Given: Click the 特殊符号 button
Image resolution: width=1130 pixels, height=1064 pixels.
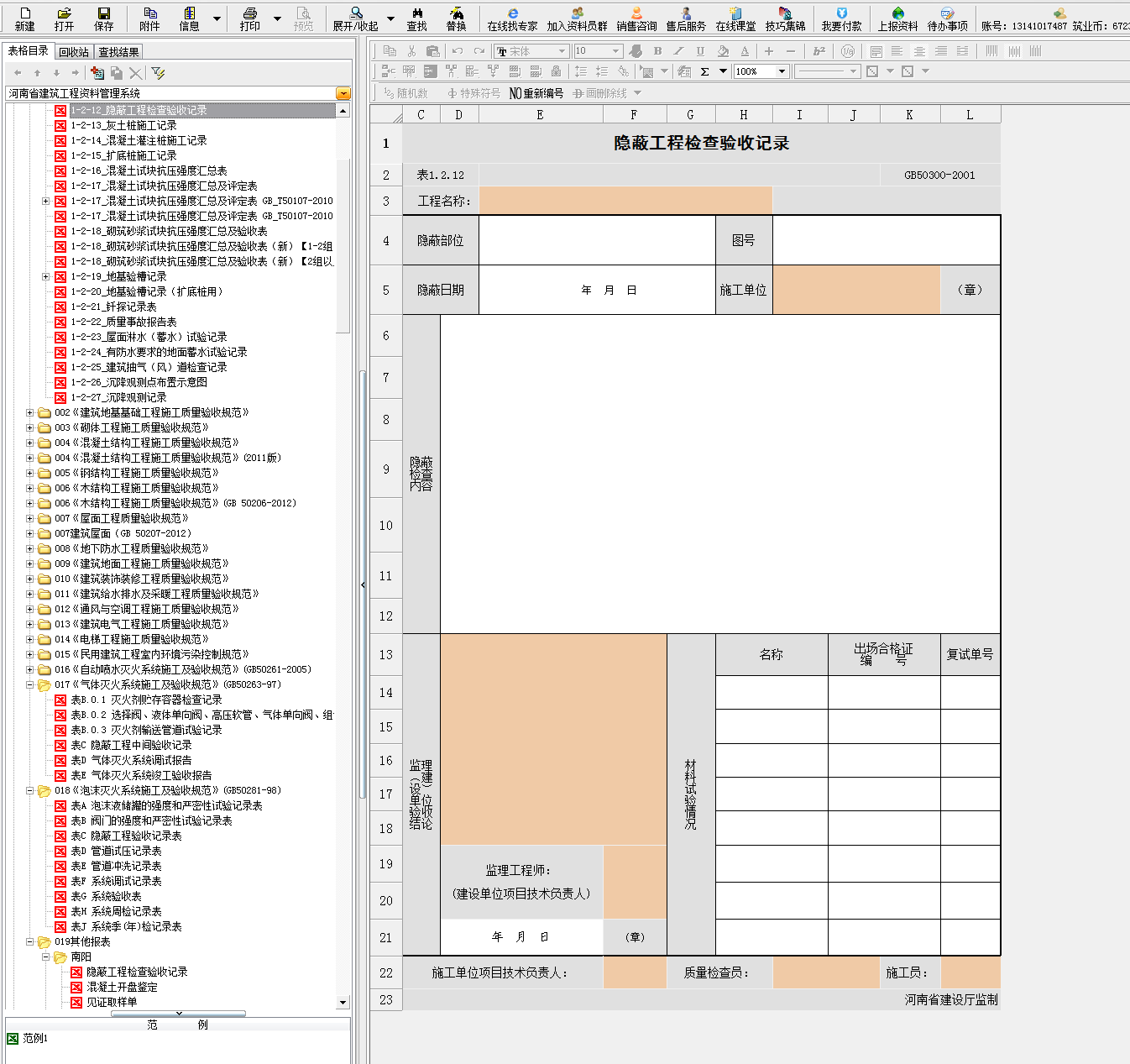Looking at the screenshot, I should coord(473,93).
